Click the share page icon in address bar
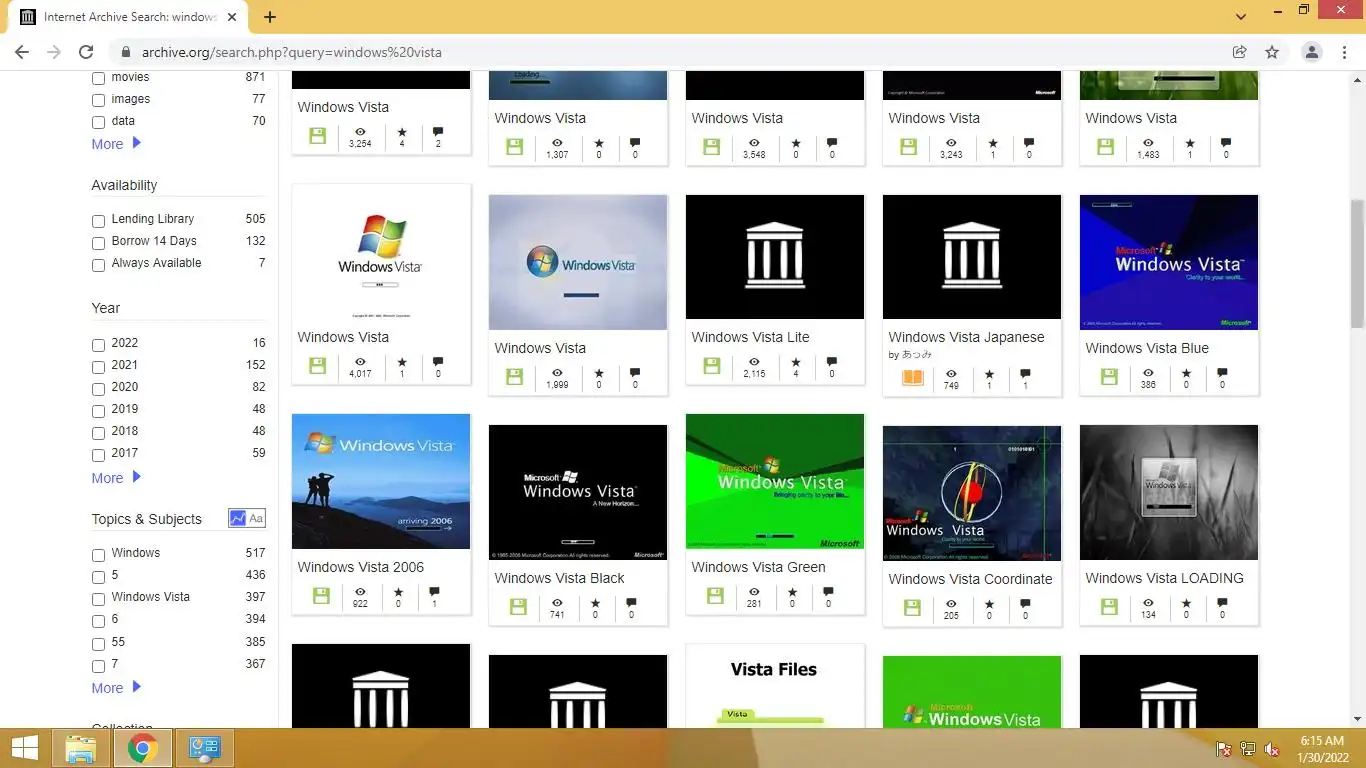This screenshot has height=768, width=1366. [x=1240, y=52]
